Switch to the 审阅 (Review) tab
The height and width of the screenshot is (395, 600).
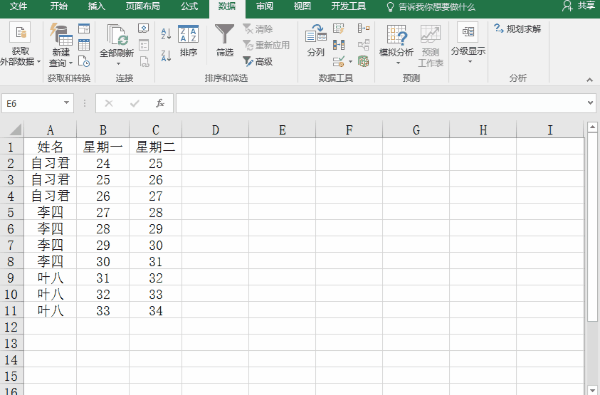(265, 7)
